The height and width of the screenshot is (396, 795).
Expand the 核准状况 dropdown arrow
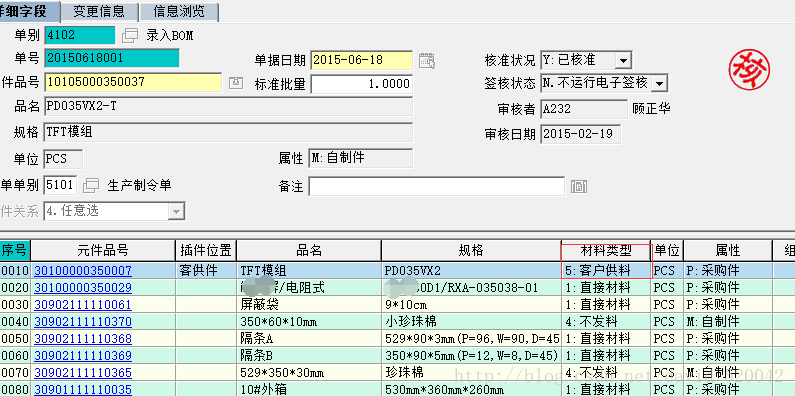click(x=623, y=60)
